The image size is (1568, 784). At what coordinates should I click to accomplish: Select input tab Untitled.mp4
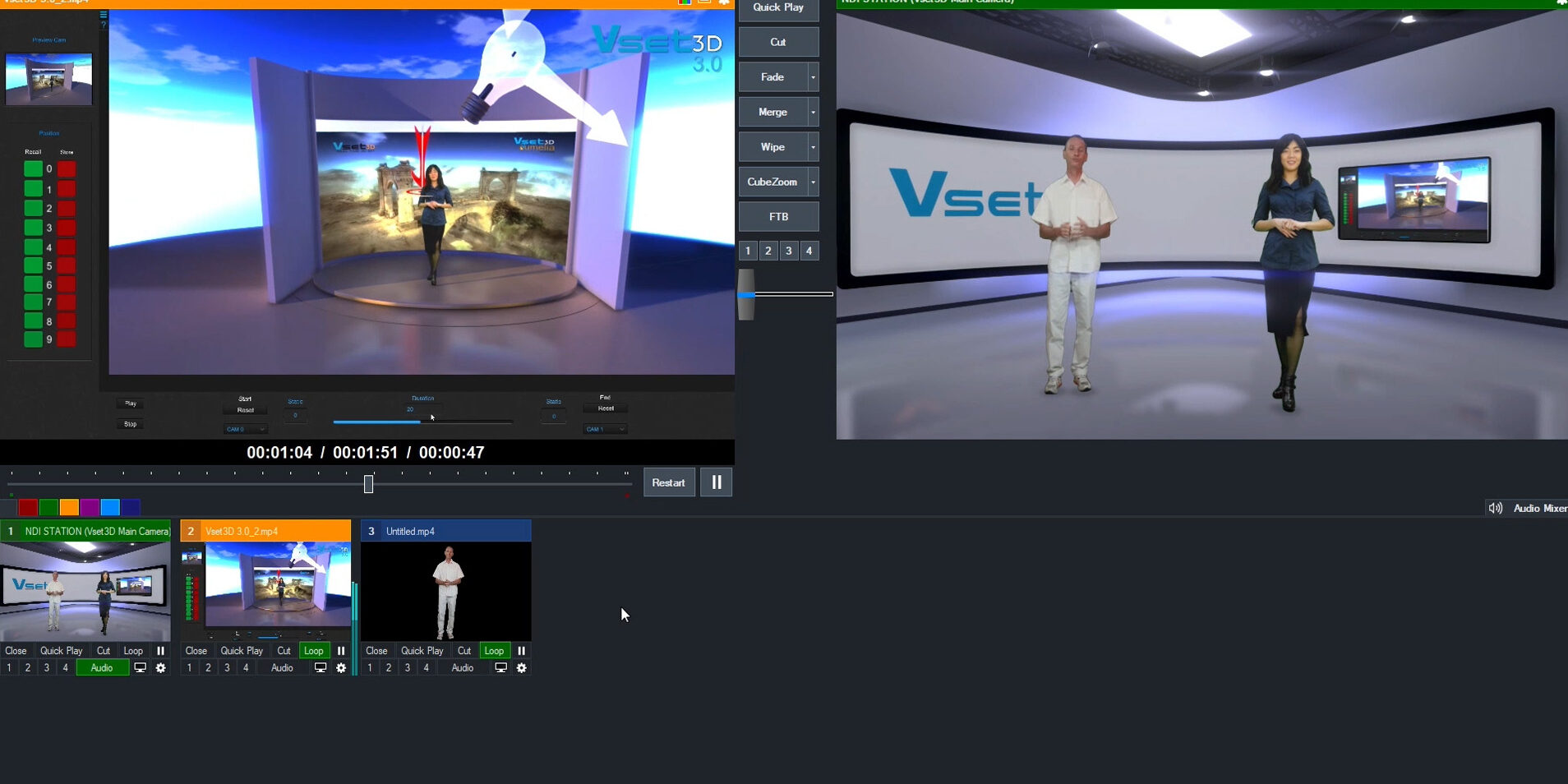coord(446,531)
